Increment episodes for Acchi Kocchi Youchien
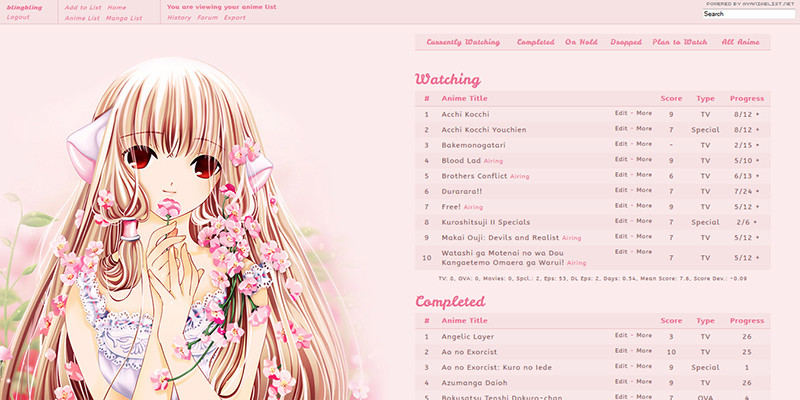 point(757,130)
